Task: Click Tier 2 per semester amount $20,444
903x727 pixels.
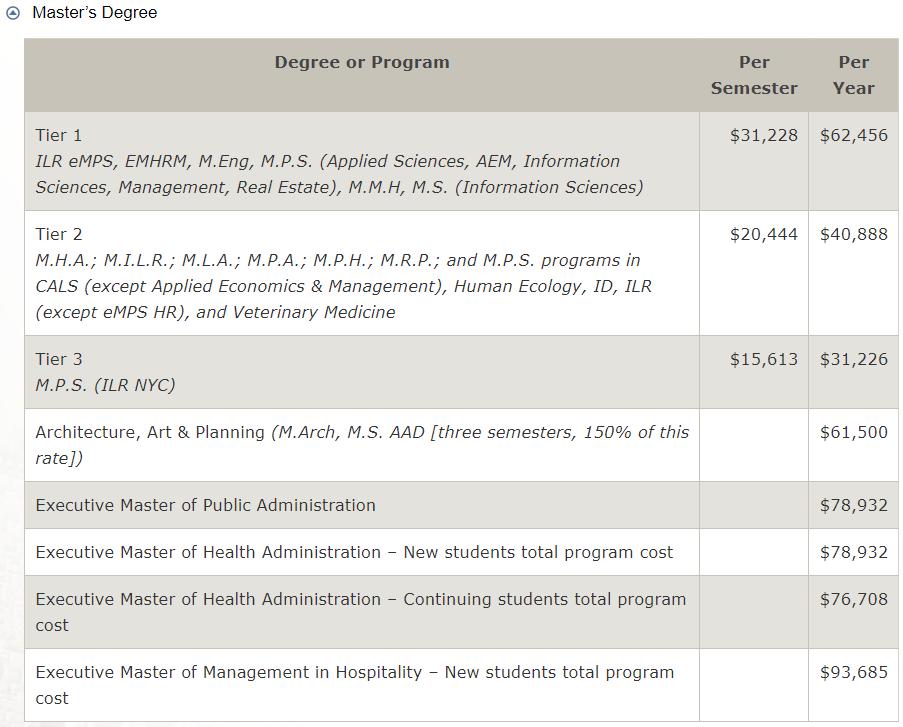Action: click(764, 234)
